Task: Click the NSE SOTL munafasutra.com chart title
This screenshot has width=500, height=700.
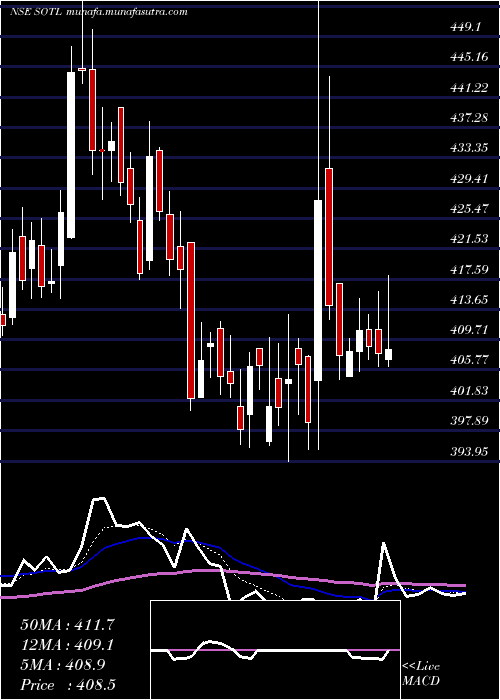Action: point(98,12)
